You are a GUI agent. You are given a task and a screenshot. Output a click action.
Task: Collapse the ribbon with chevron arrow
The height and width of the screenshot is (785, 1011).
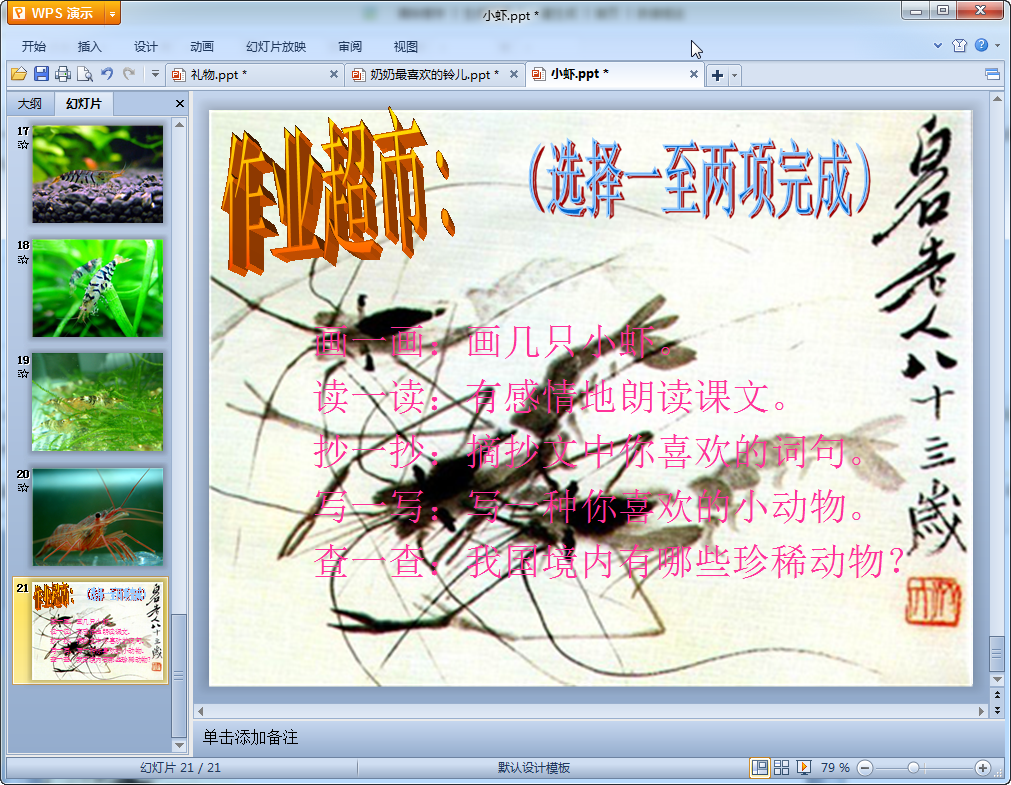(x=937, y=45)
